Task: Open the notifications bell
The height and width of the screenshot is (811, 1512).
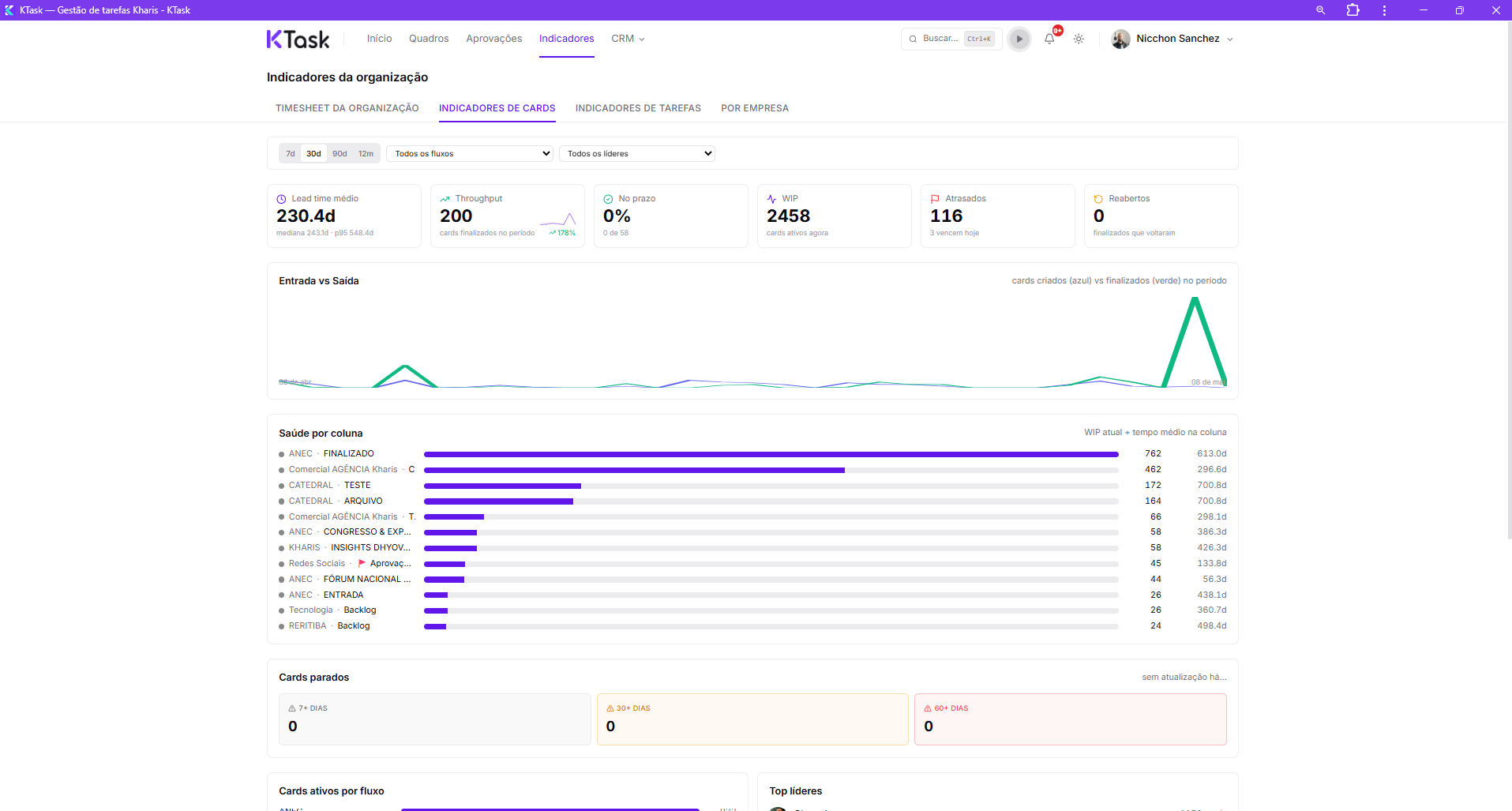Action: [x=1049, y=39]
